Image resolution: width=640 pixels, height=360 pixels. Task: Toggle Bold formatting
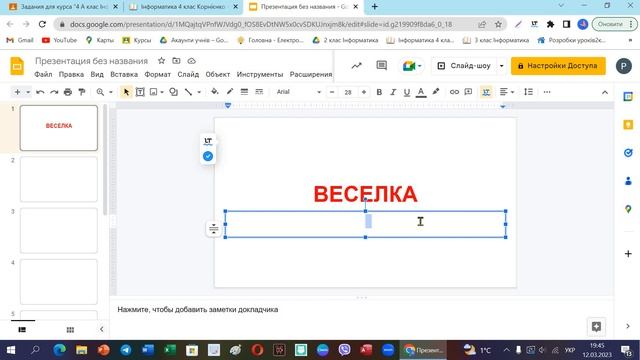click(379, 92)
